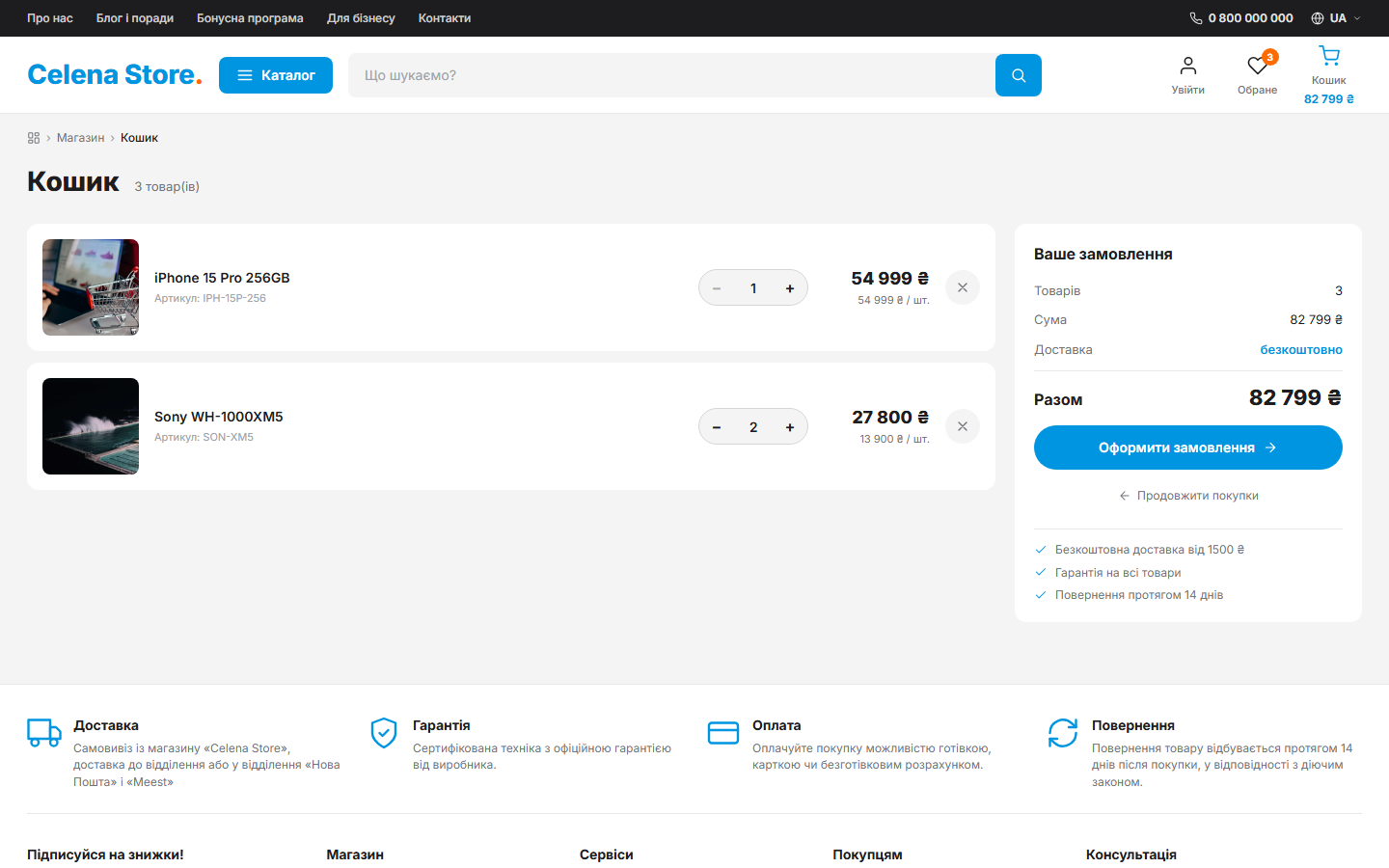
Task: Click the Celena Store logo
Action: click(115, 75)
